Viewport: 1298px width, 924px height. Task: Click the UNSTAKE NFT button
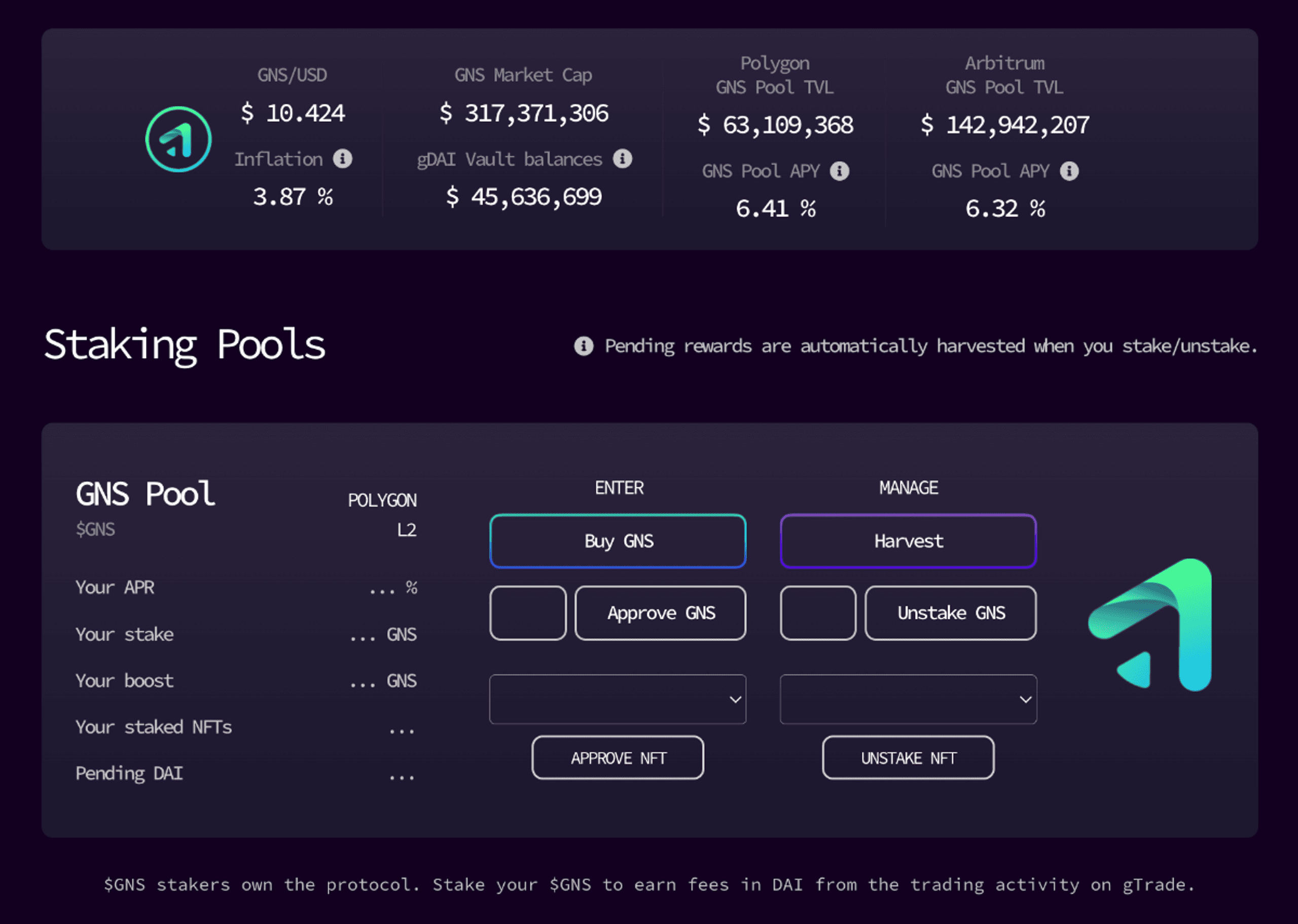point(909,758)
